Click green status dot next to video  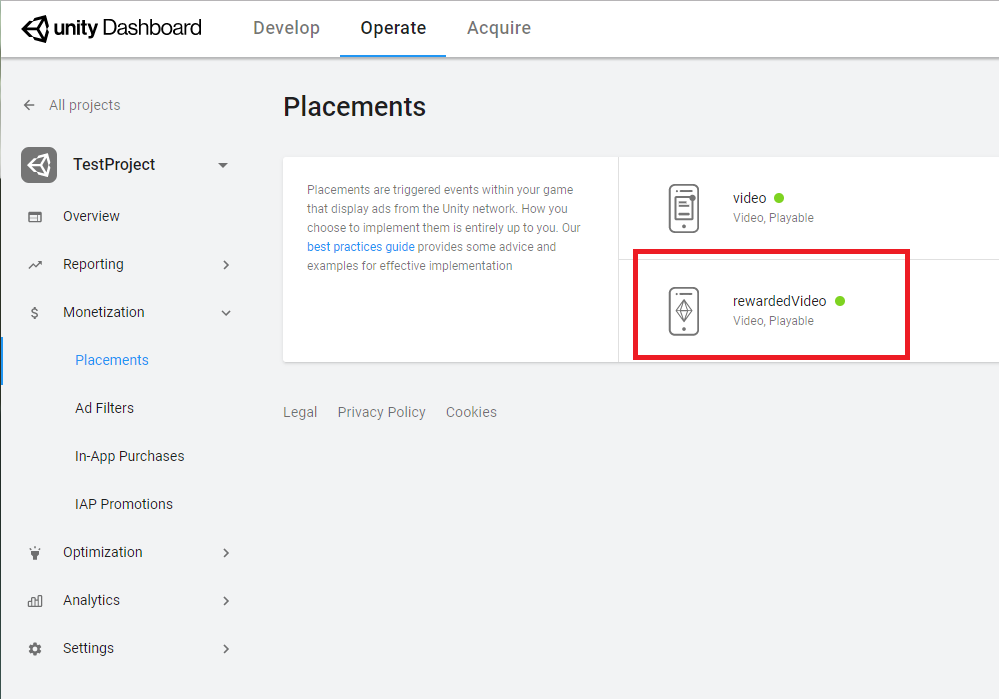click(x=779, y=198)
